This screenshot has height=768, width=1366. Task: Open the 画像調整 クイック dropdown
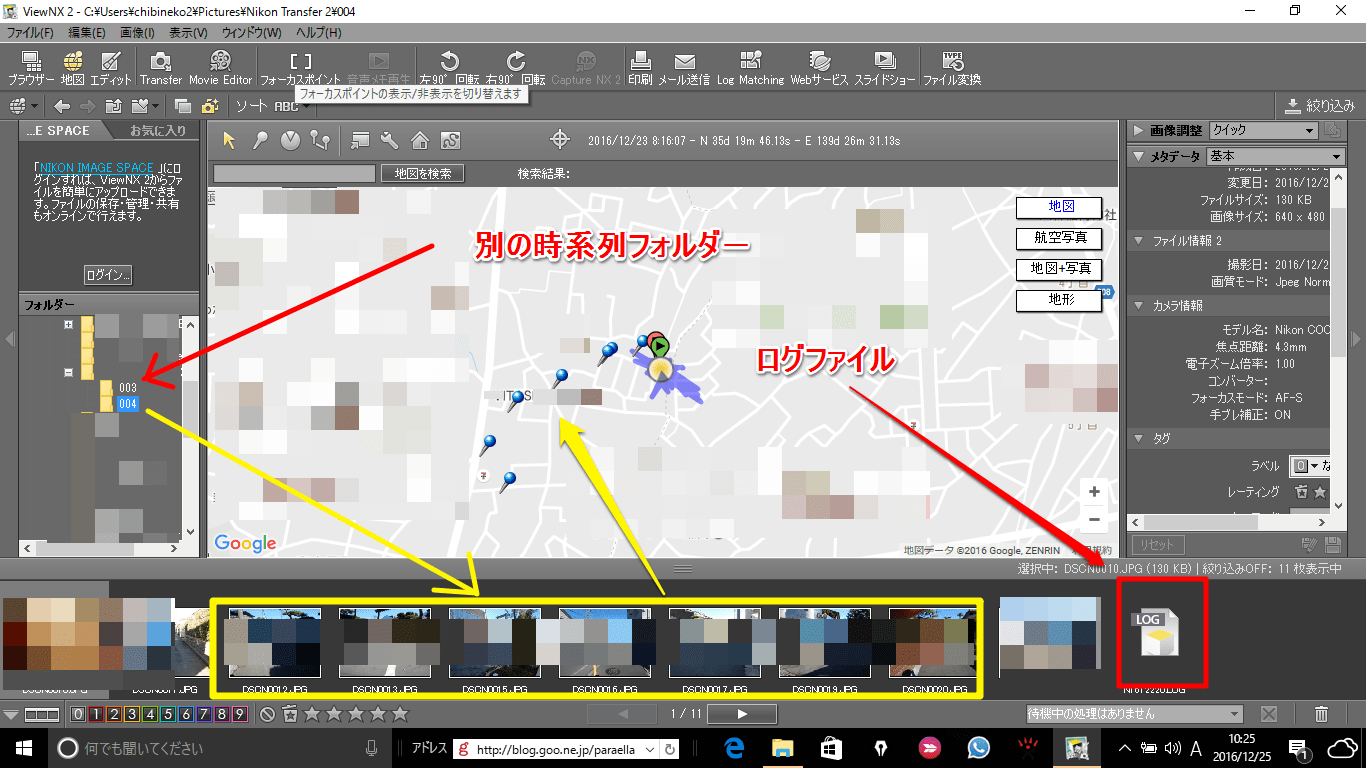(1262, 131)
